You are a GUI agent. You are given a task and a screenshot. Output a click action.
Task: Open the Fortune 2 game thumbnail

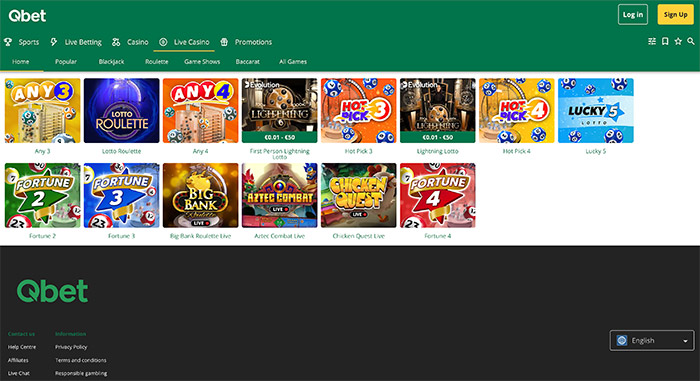pyautogui.click(x=42, y=196)
